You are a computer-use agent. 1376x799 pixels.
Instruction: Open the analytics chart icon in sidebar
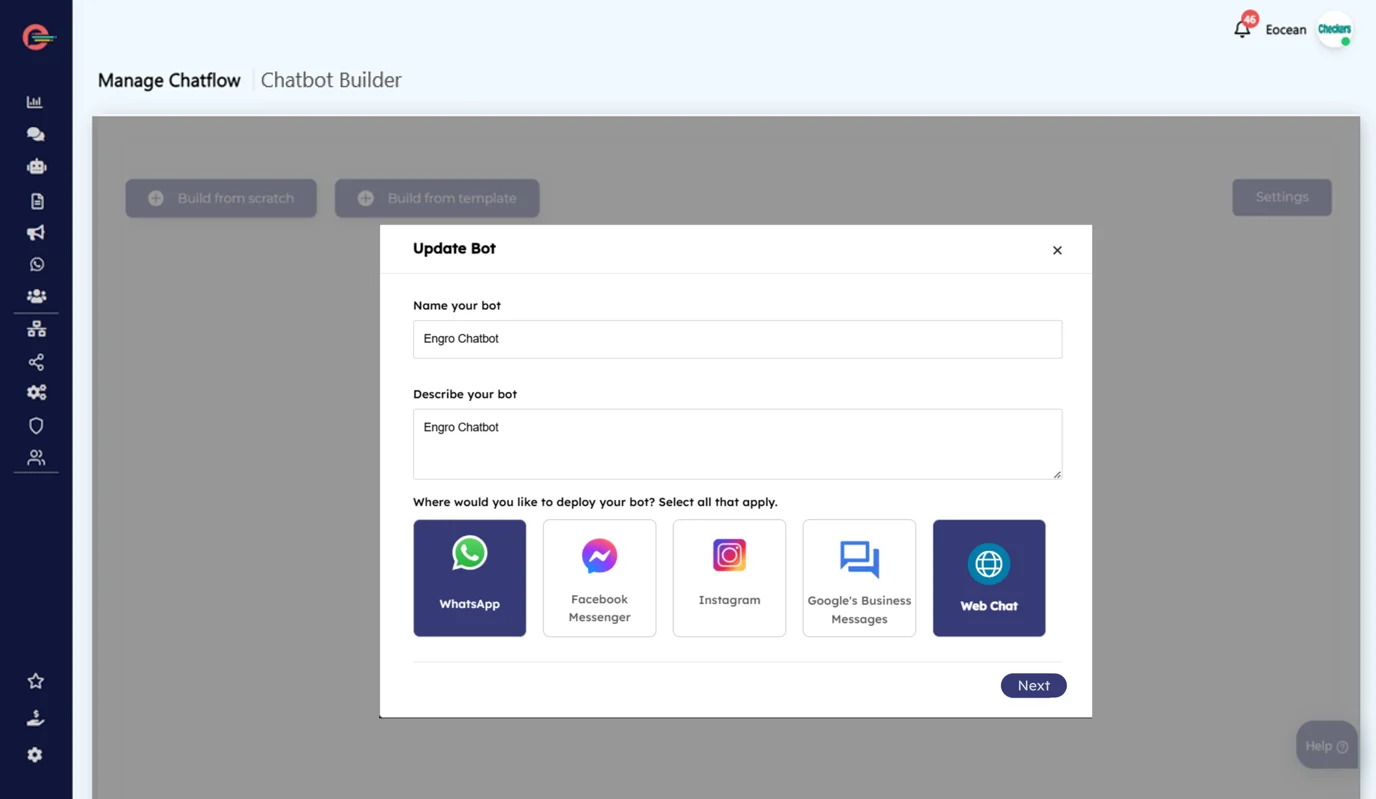click(35, 102)
